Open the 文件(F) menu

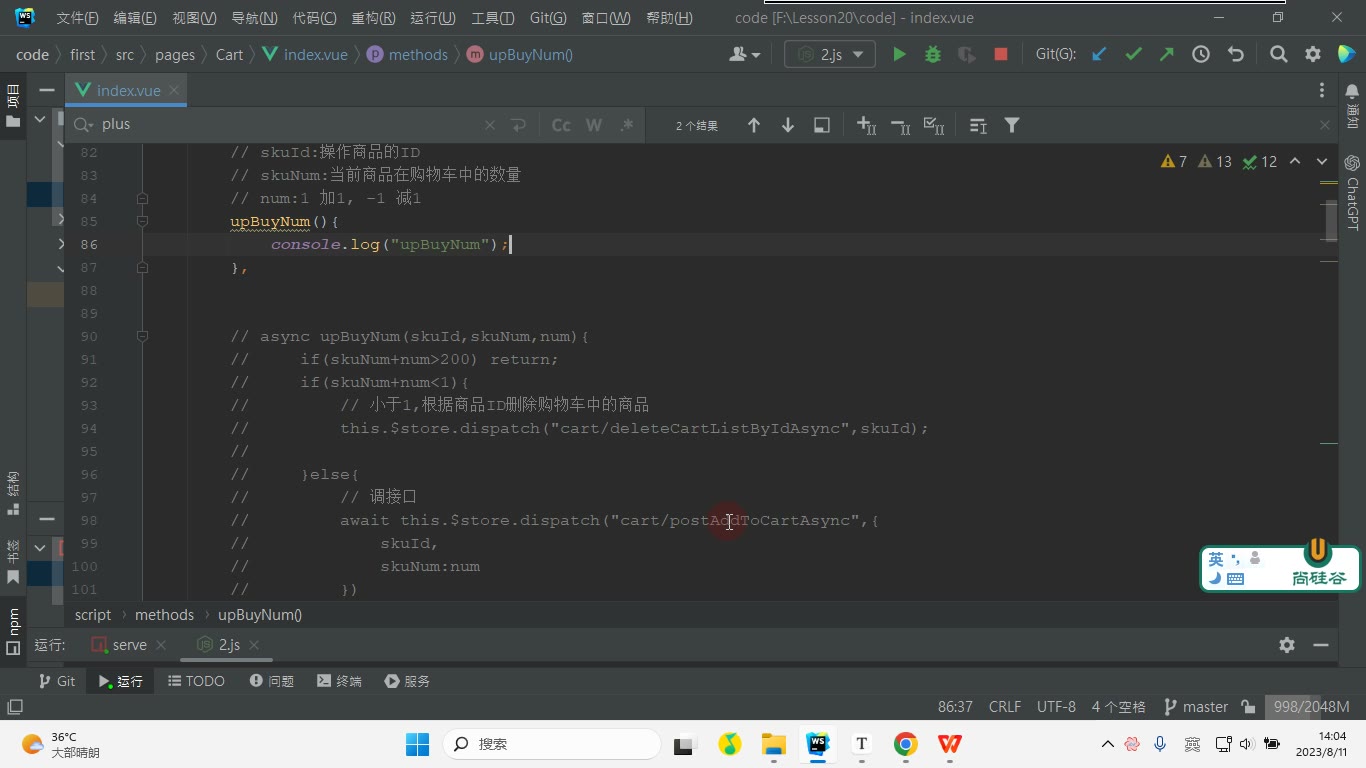tap(77, 18)
